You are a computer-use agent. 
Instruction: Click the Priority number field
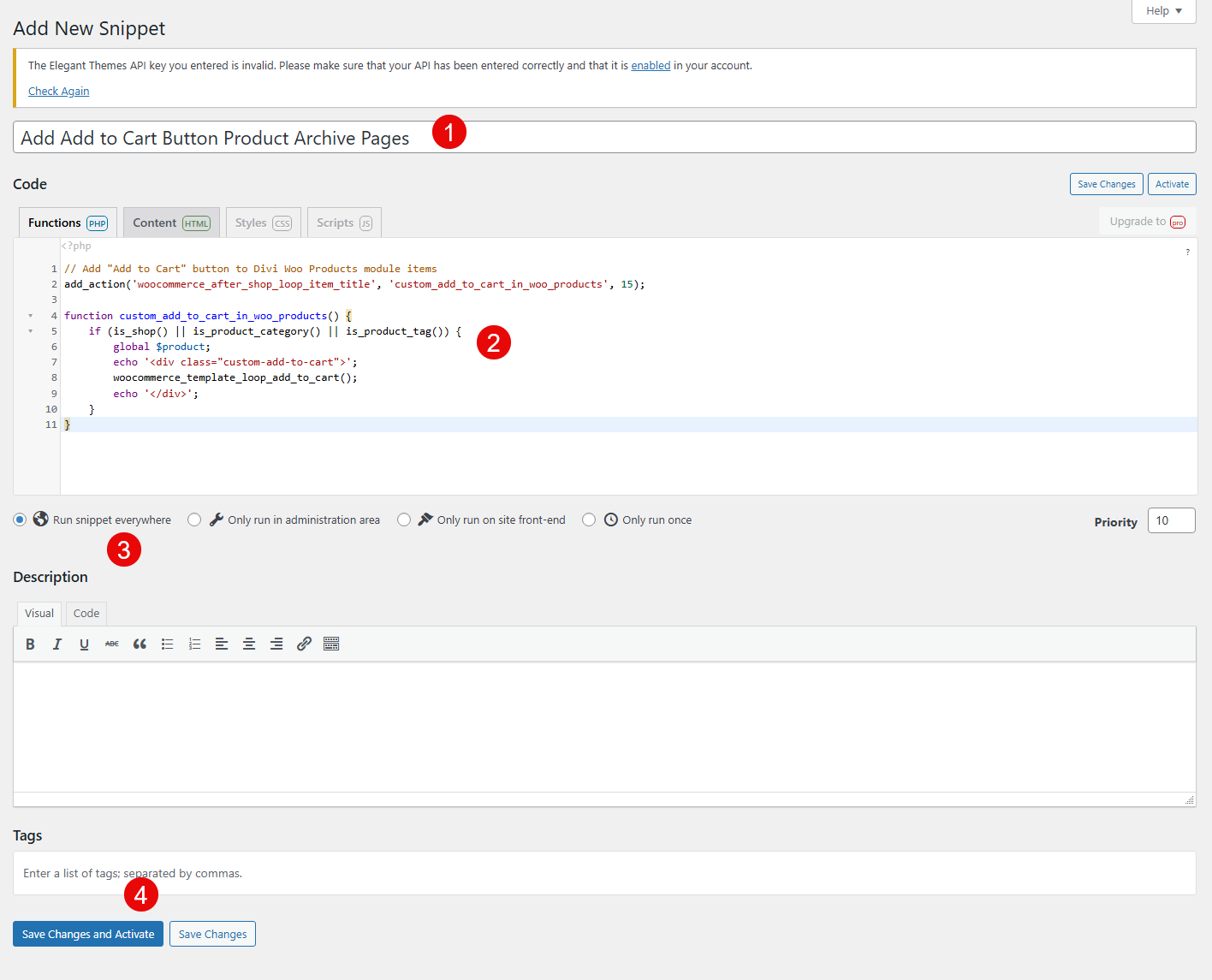click(x=1171, y=520)
